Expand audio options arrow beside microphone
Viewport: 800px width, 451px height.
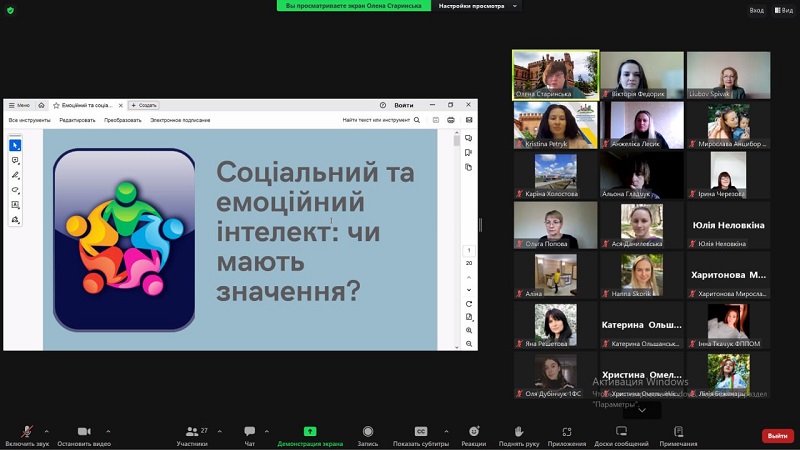[47, 431]
